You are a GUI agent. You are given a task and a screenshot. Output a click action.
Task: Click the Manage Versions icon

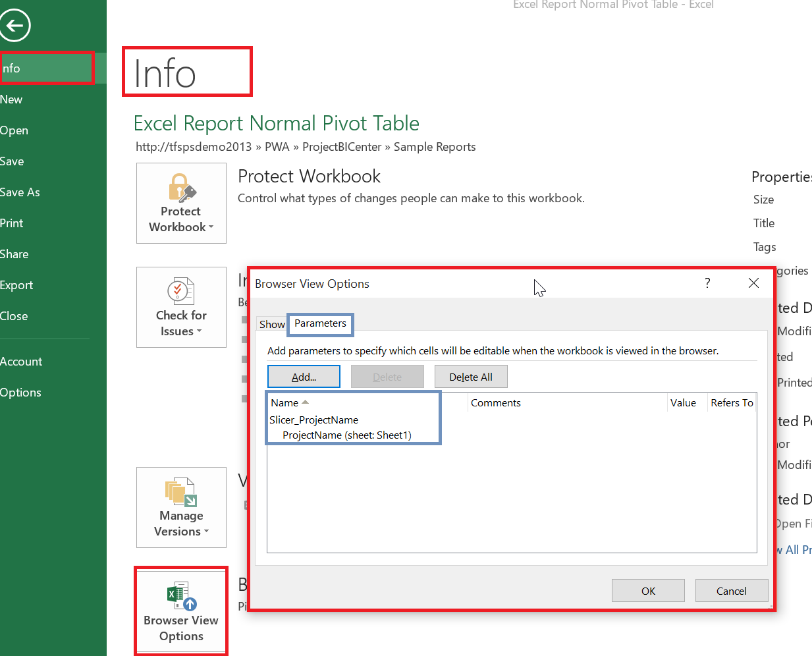[181, 492]
